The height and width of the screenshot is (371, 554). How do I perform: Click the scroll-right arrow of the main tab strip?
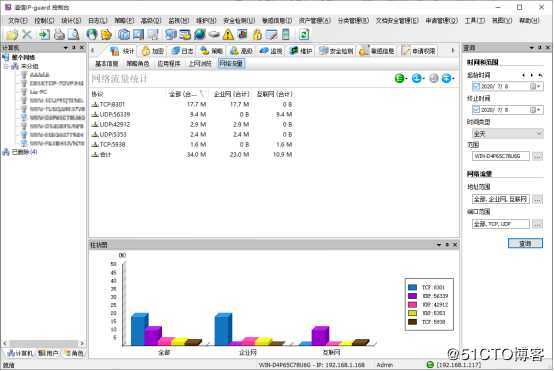pos(453,51)
